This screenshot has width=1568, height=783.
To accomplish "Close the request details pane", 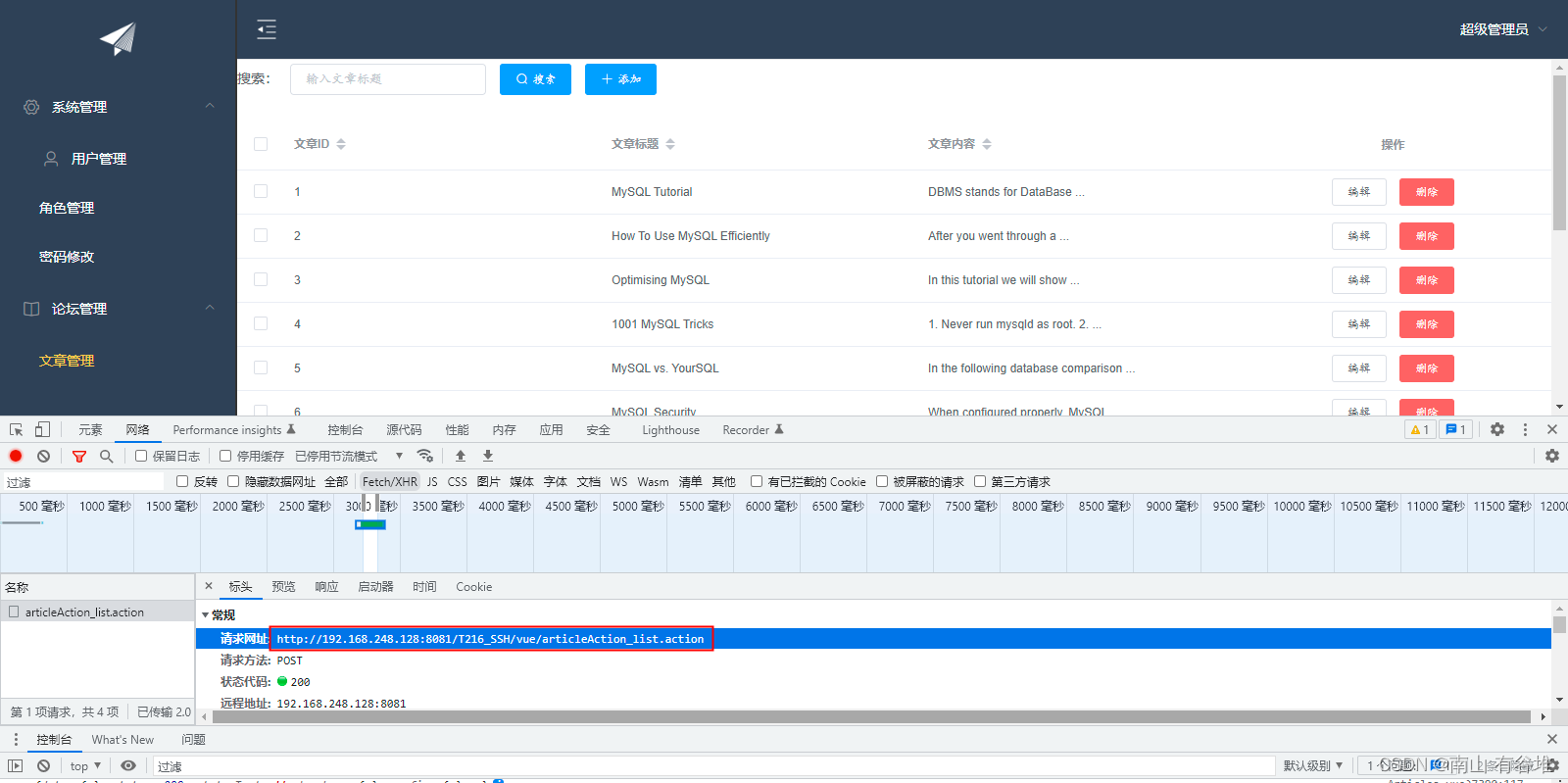I will click(x=209, y=586).
